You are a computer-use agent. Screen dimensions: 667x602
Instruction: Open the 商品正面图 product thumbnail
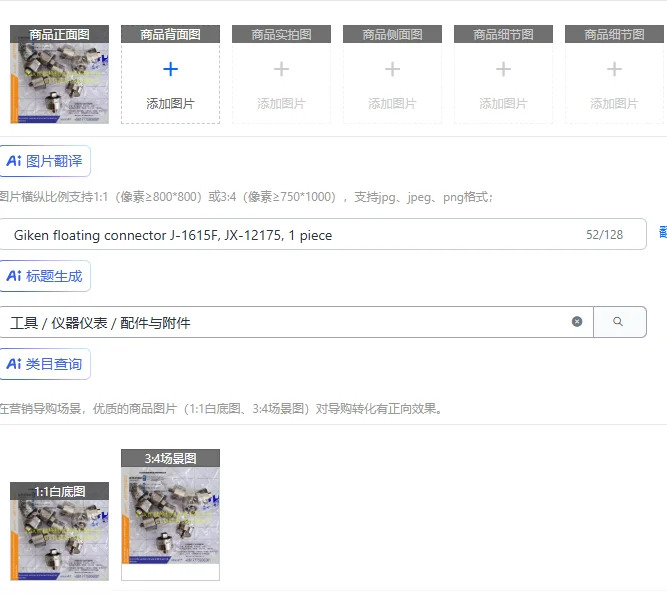[x=60, y=74]
